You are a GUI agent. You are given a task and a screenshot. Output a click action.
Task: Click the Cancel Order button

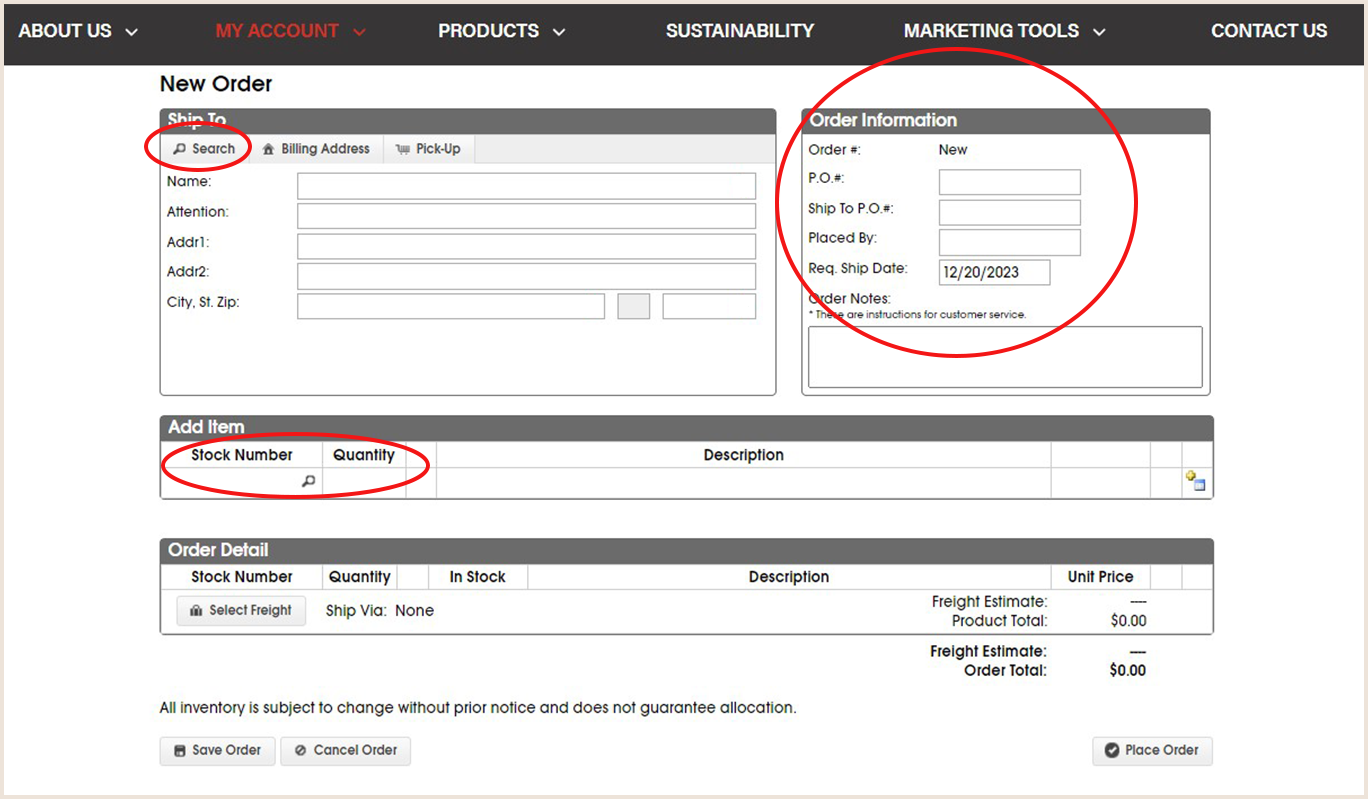346,750
